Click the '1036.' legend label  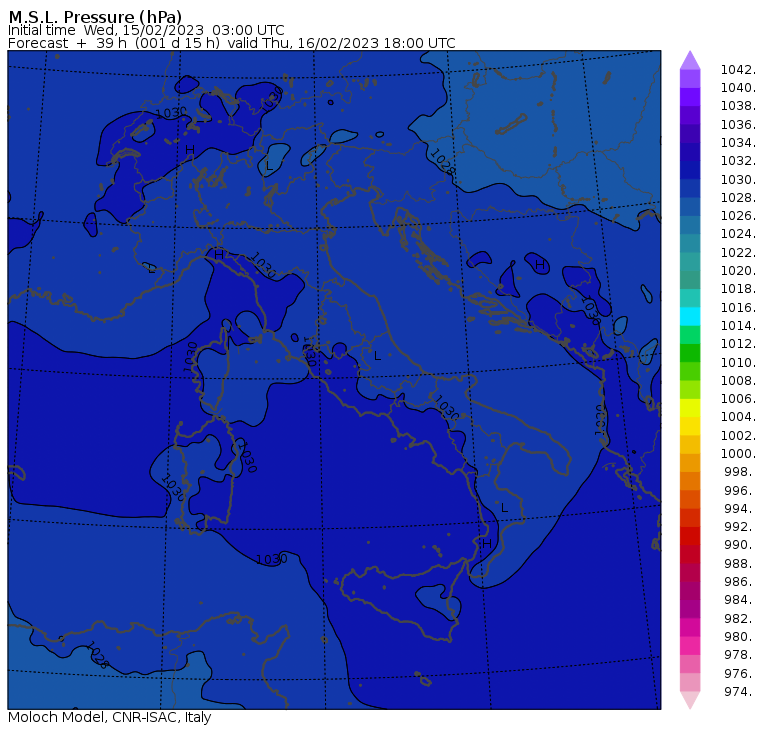coord(738,125)
